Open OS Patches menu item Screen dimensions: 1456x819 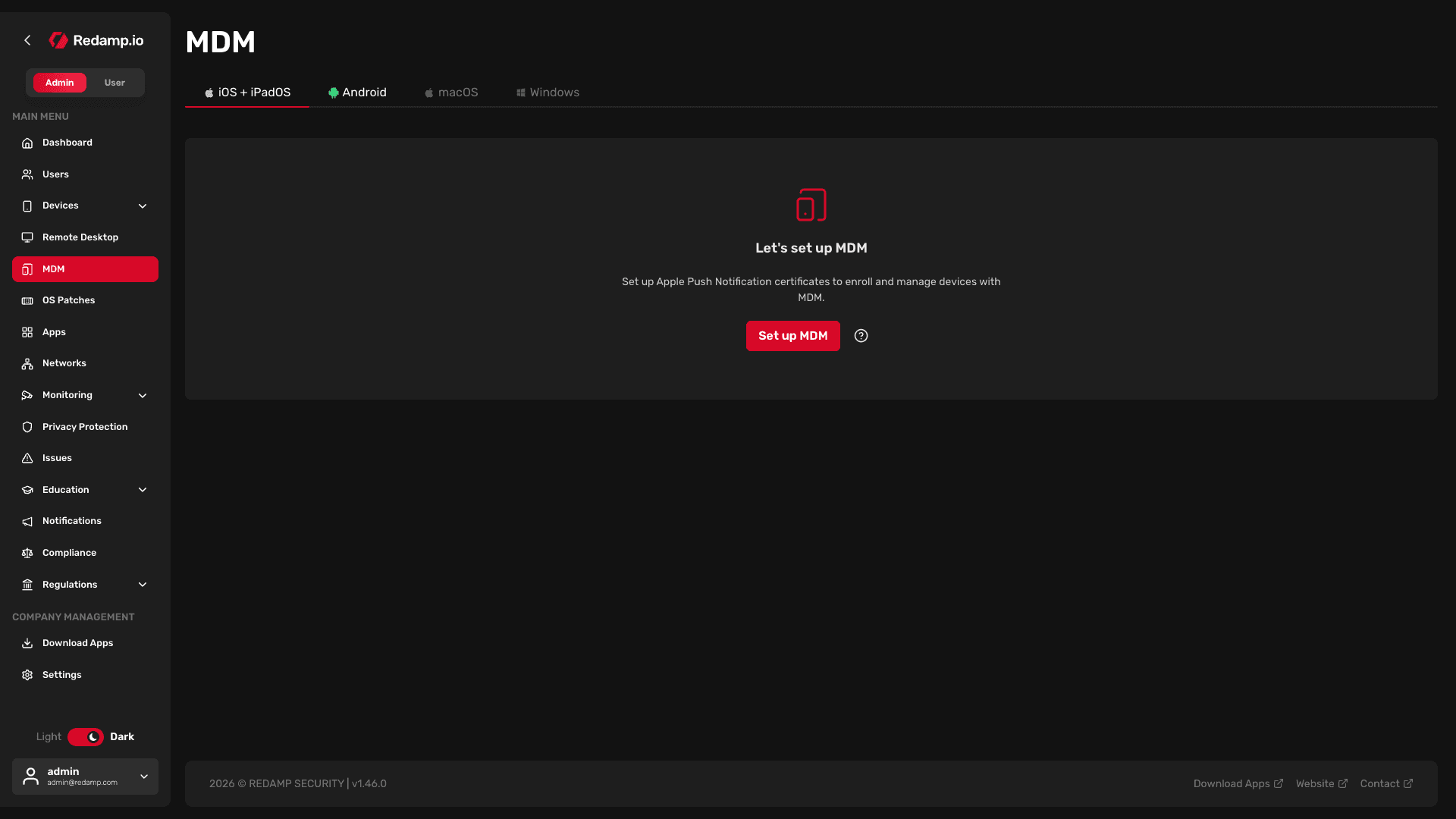point(85,300)
